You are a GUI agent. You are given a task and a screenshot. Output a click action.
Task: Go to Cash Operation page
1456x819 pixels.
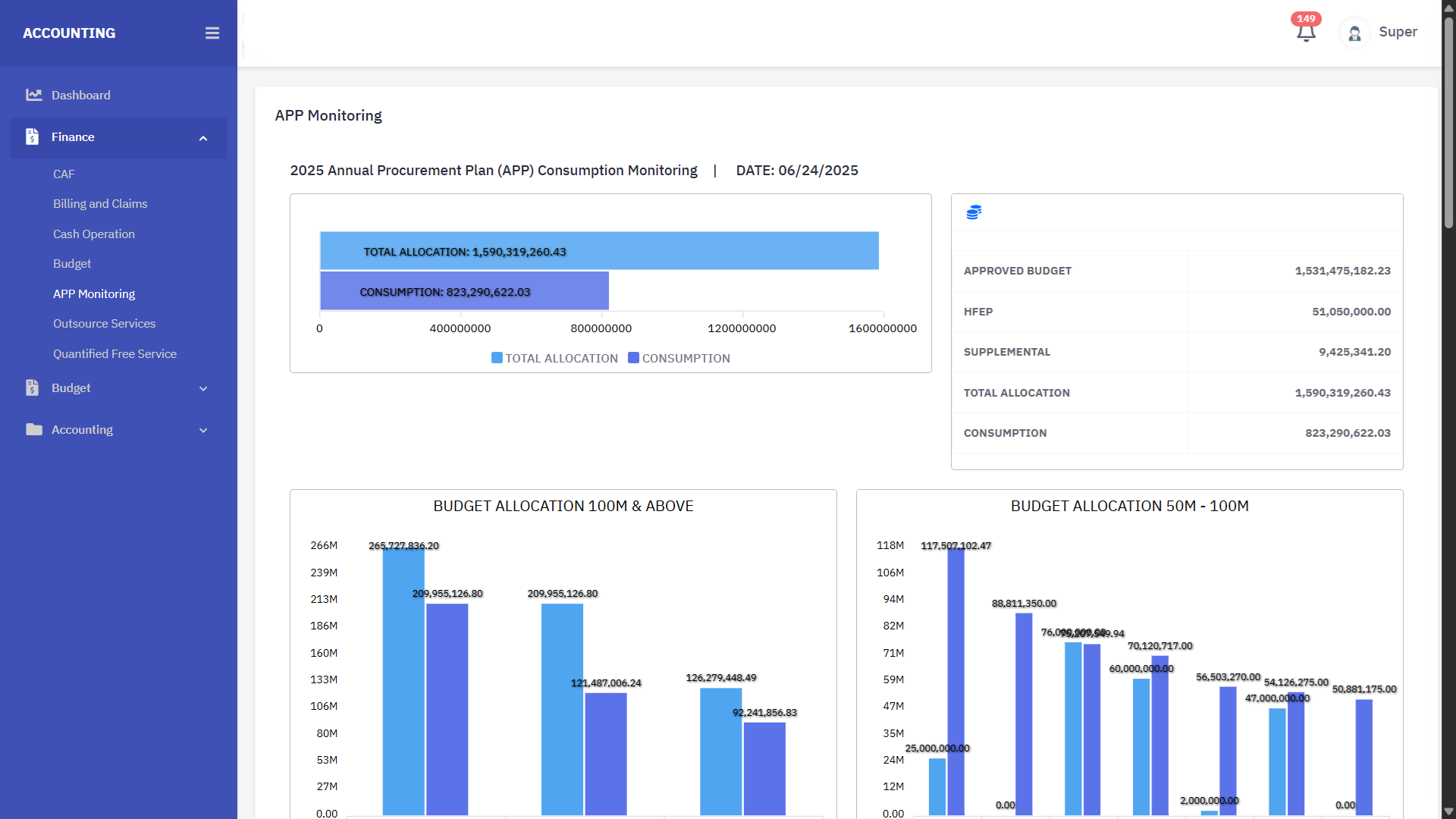[x=94, y=234]
